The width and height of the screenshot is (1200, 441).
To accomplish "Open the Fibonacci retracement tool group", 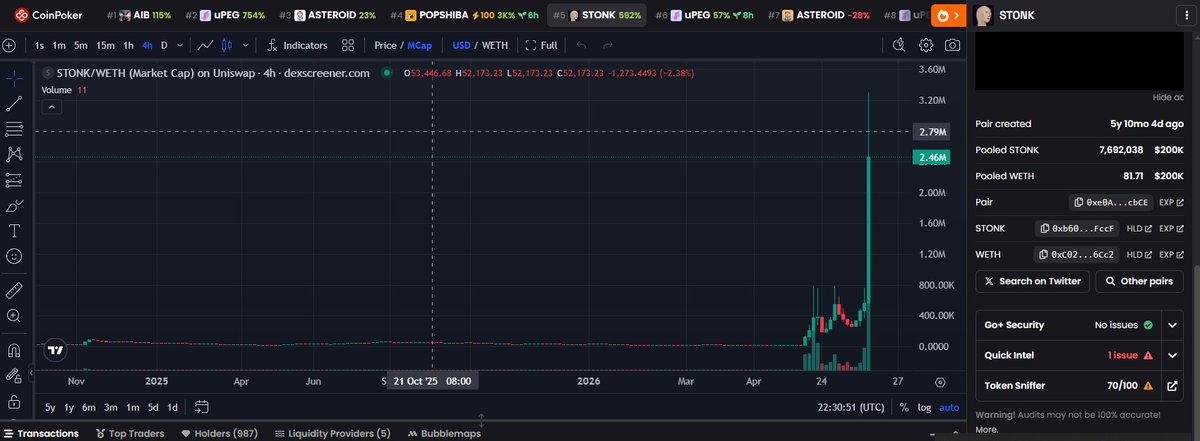I will (14, 129).
